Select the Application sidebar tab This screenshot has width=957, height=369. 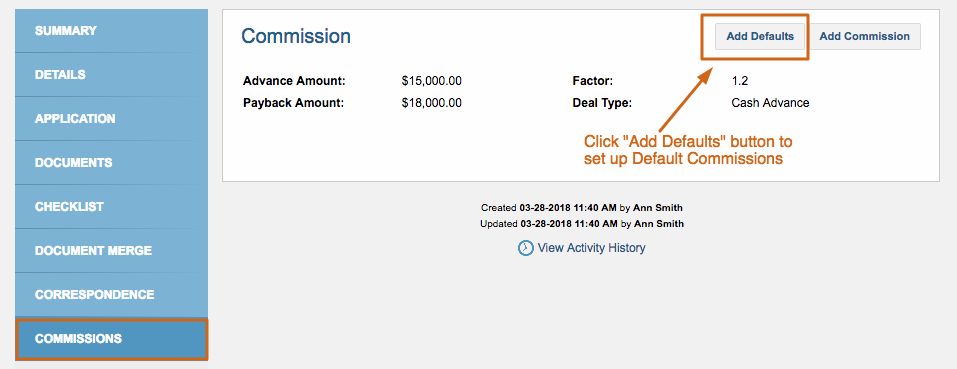[x=111, y=118]
